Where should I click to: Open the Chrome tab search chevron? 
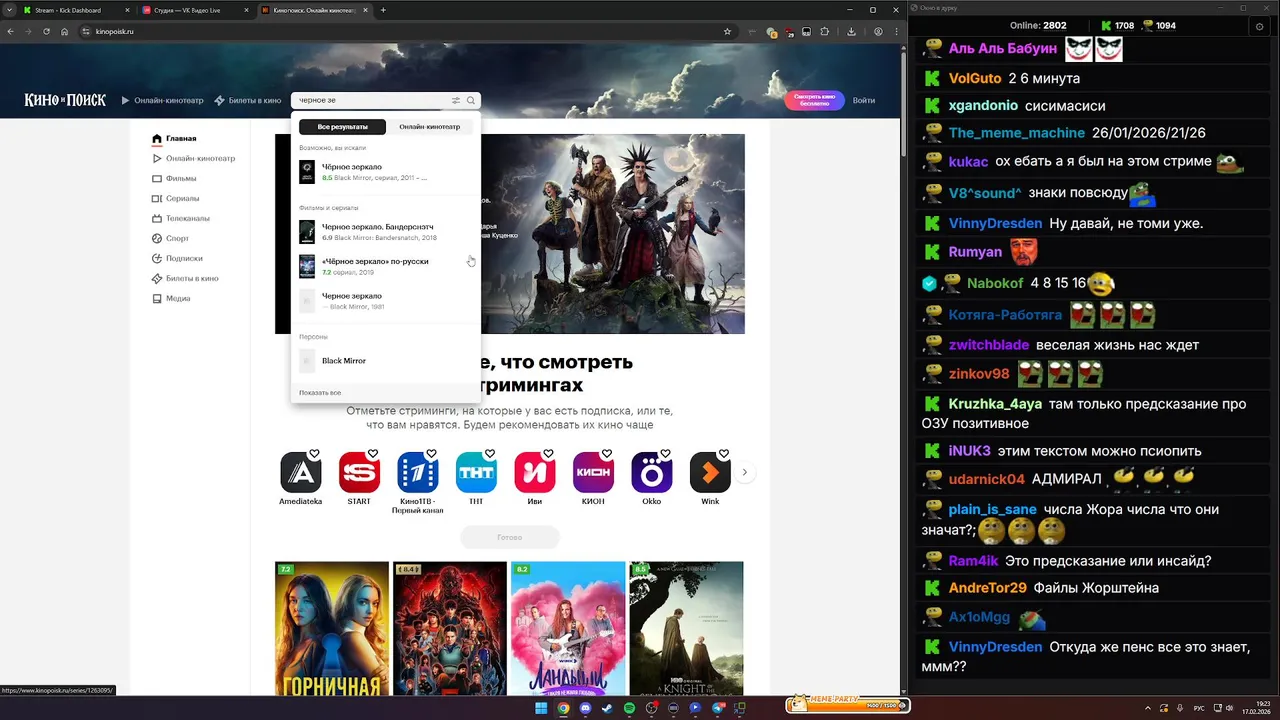pos(9,10)
